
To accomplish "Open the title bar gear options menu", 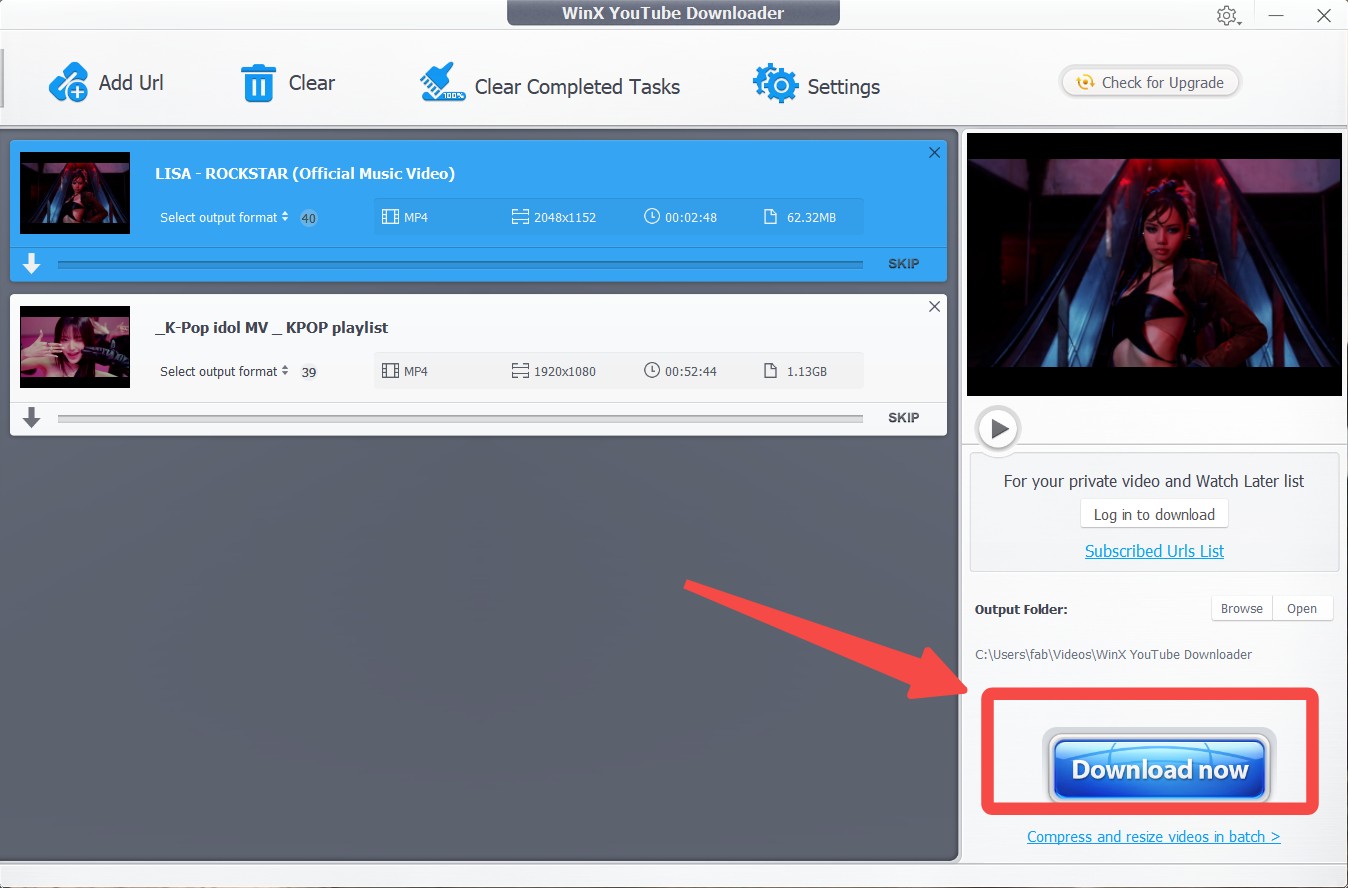I will 1228,15.
